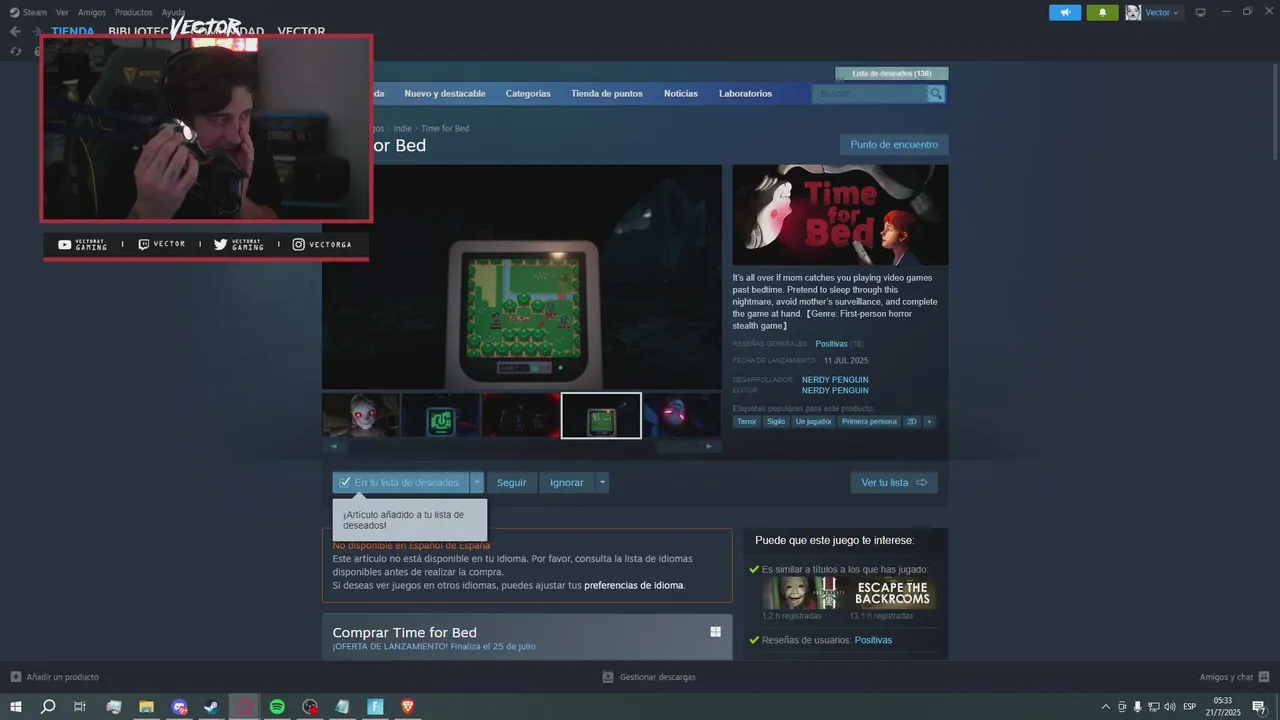The width and height of the screenshot is (1280, 720).
Task: Click Añadir un producto at the bottom
Action: tap(55, 677)
